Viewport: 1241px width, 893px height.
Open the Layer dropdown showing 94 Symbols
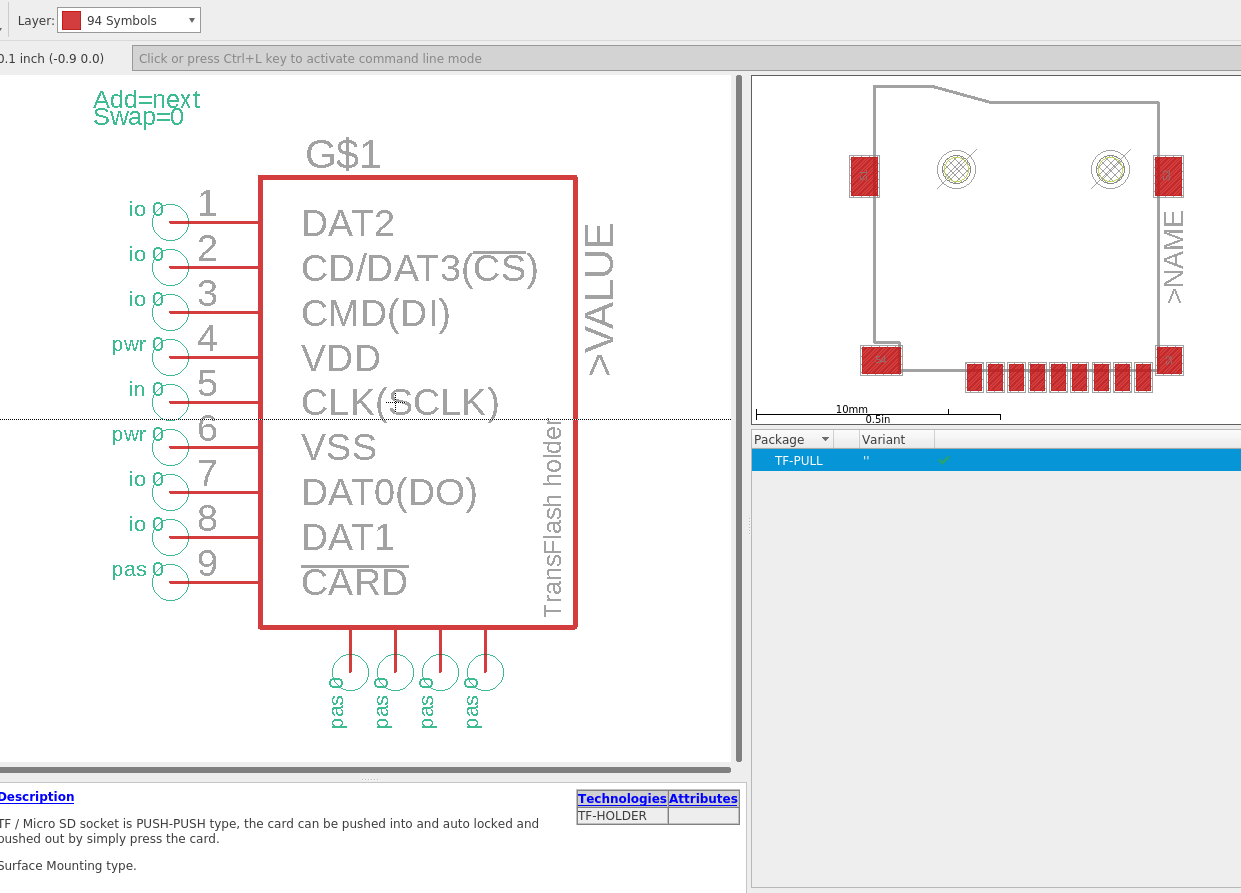(129, 20)
